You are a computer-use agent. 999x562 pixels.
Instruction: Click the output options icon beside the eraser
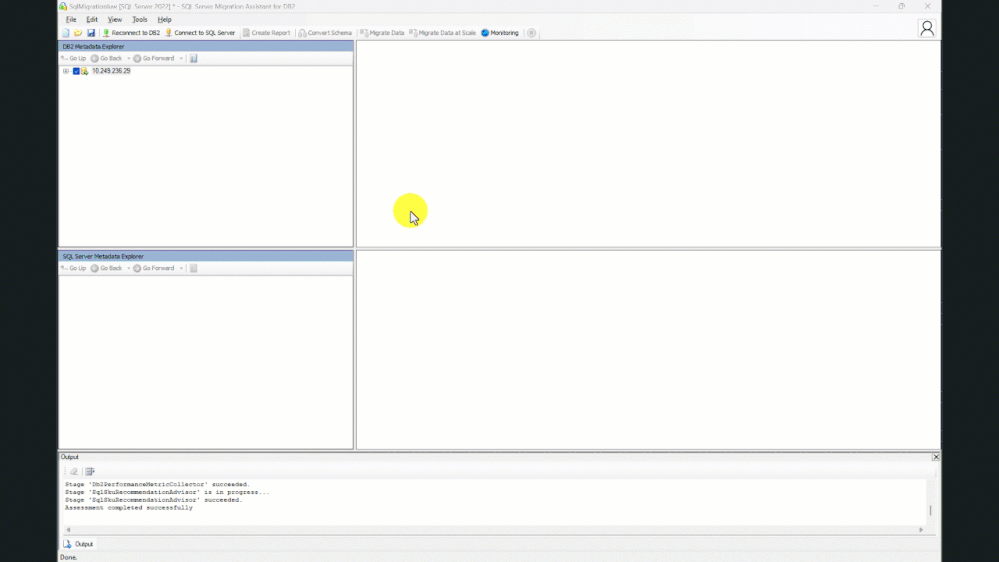pos(90,472)
